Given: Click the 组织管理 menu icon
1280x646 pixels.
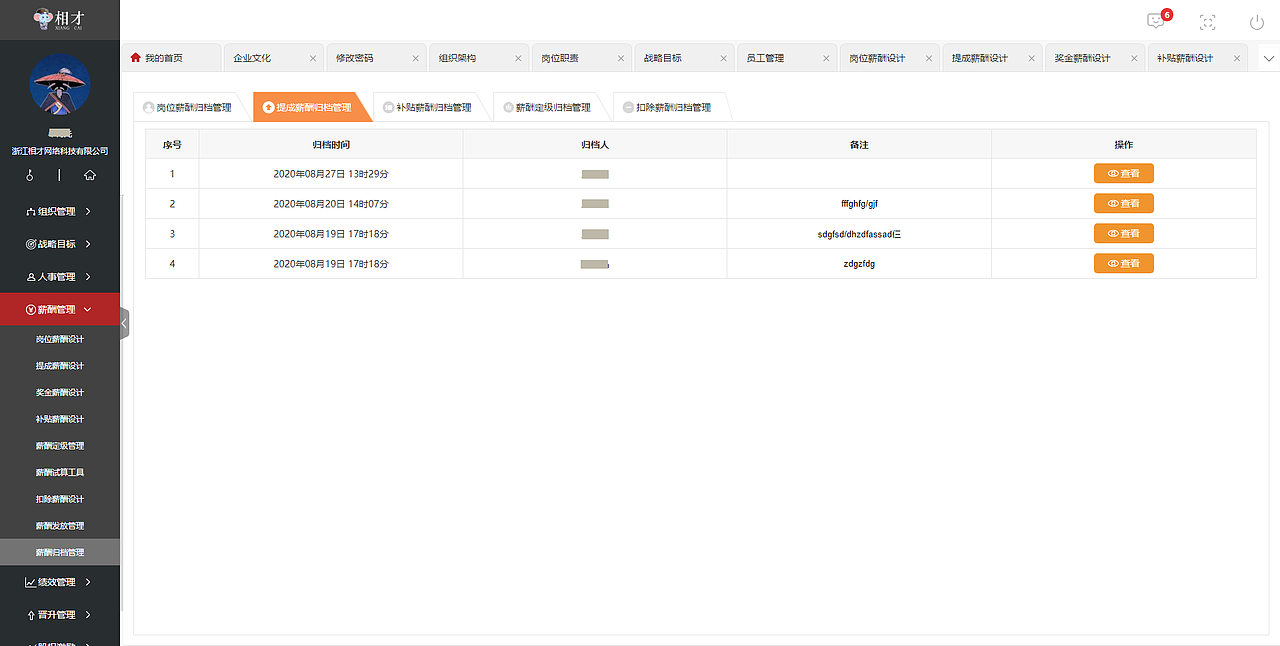Looking at the screenshot, I should tap(31, 211).
